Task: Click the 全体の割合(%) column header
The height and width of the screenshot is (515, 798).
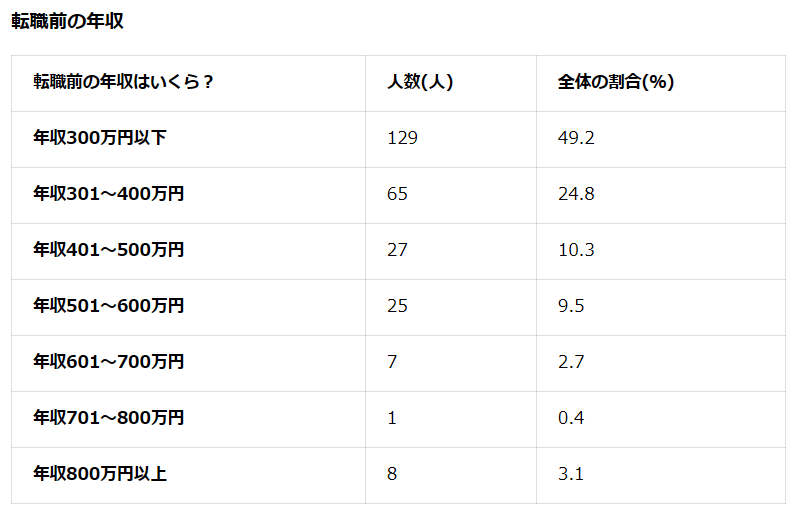Action: (x=615, y=82)
